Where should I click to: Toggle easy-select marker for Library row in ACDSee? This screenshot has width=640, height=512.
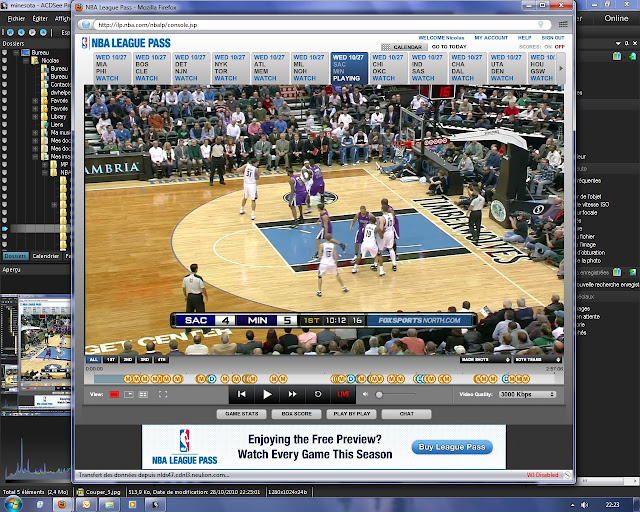(x=4, y=116)
